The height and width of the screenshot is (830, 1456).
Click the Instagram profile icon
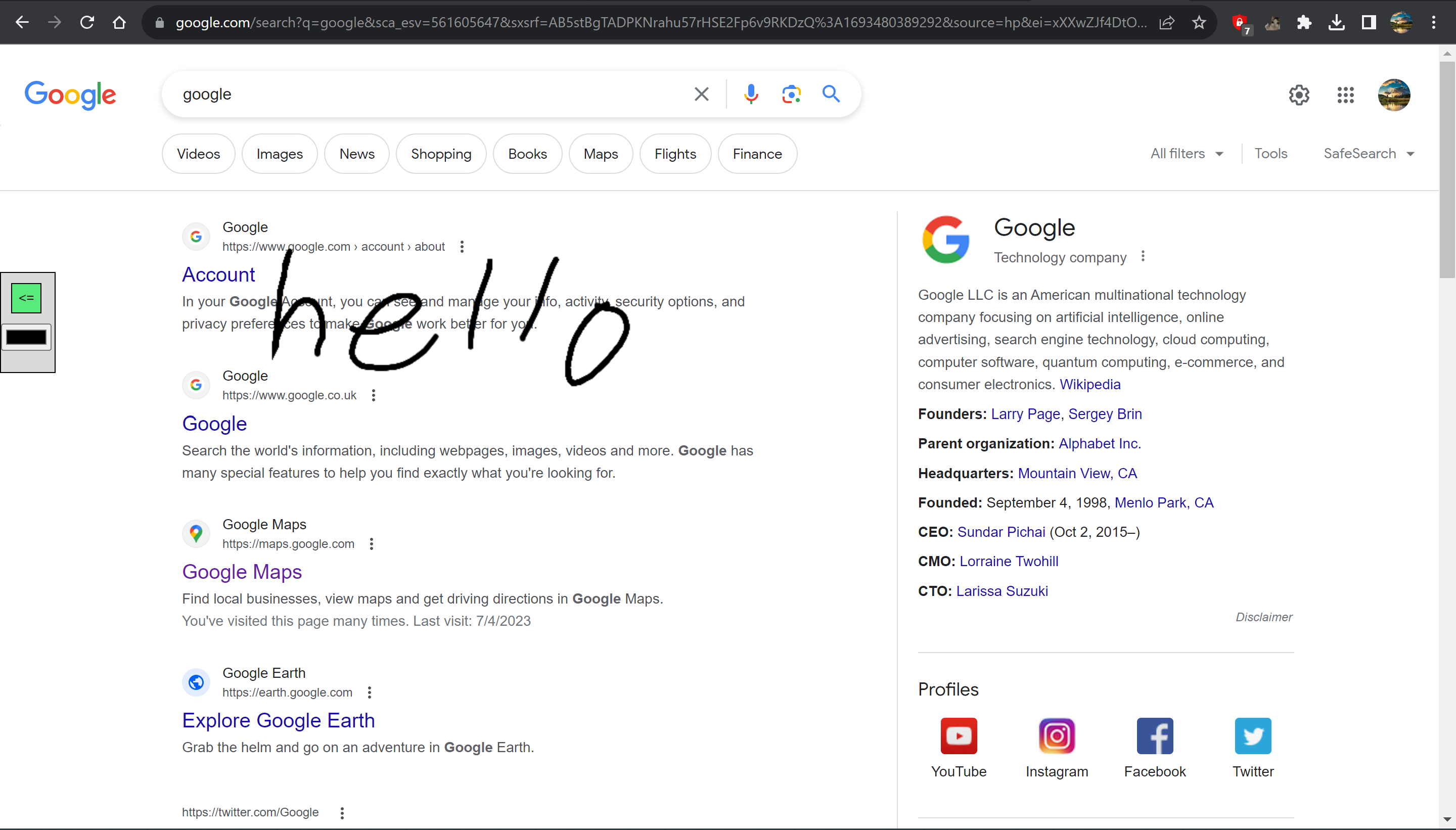coord(1057,735)
